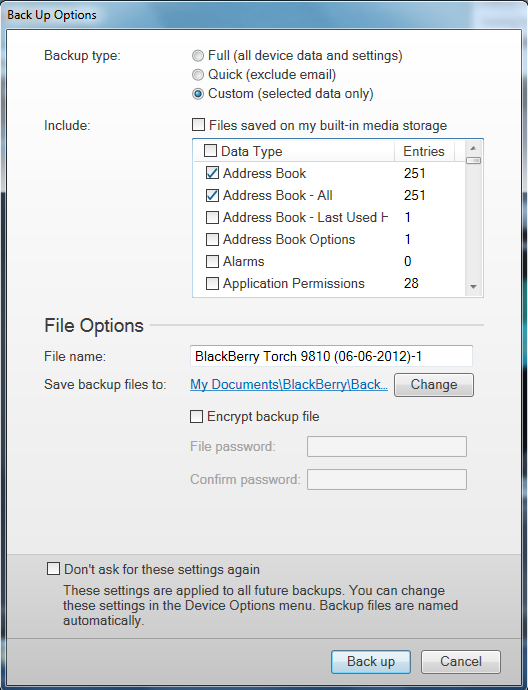Uncheck the Address Book entry
Screen dimensions: 528x690
pos(212,173)
